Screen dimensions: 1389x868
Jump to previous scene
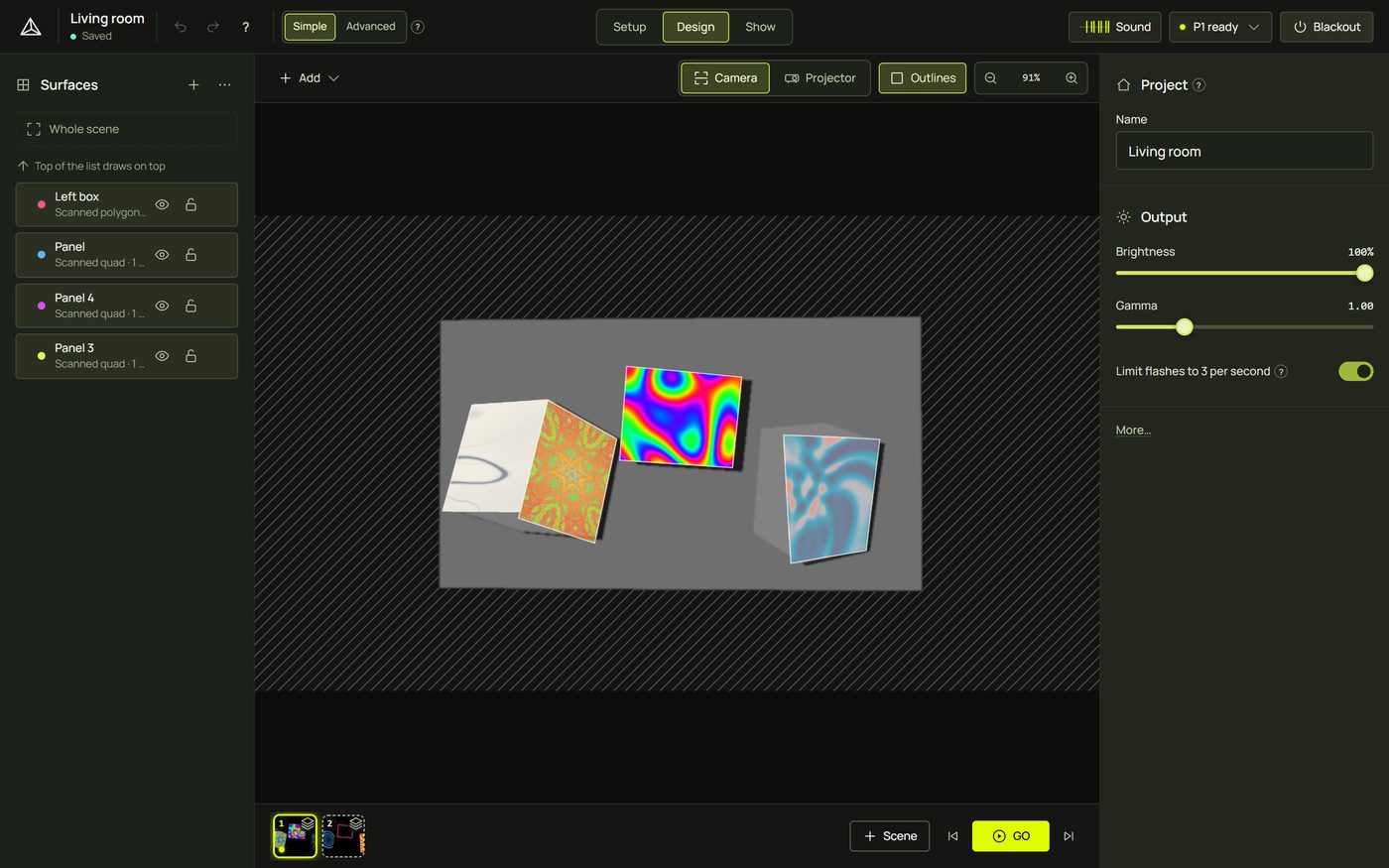coord(952,836)
